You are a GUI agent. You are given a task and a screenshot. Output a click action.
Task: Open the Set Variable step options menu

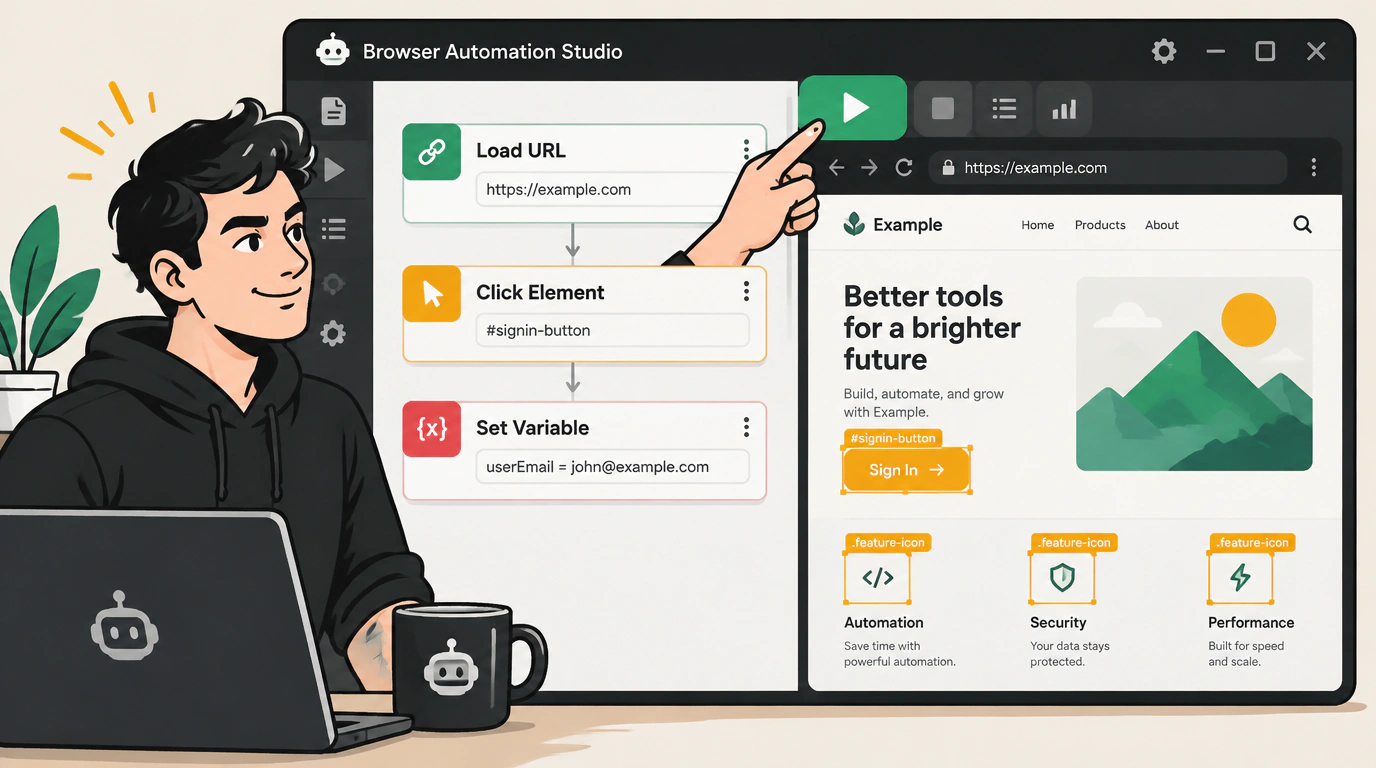pyautogui.click(x=746, y=427)
